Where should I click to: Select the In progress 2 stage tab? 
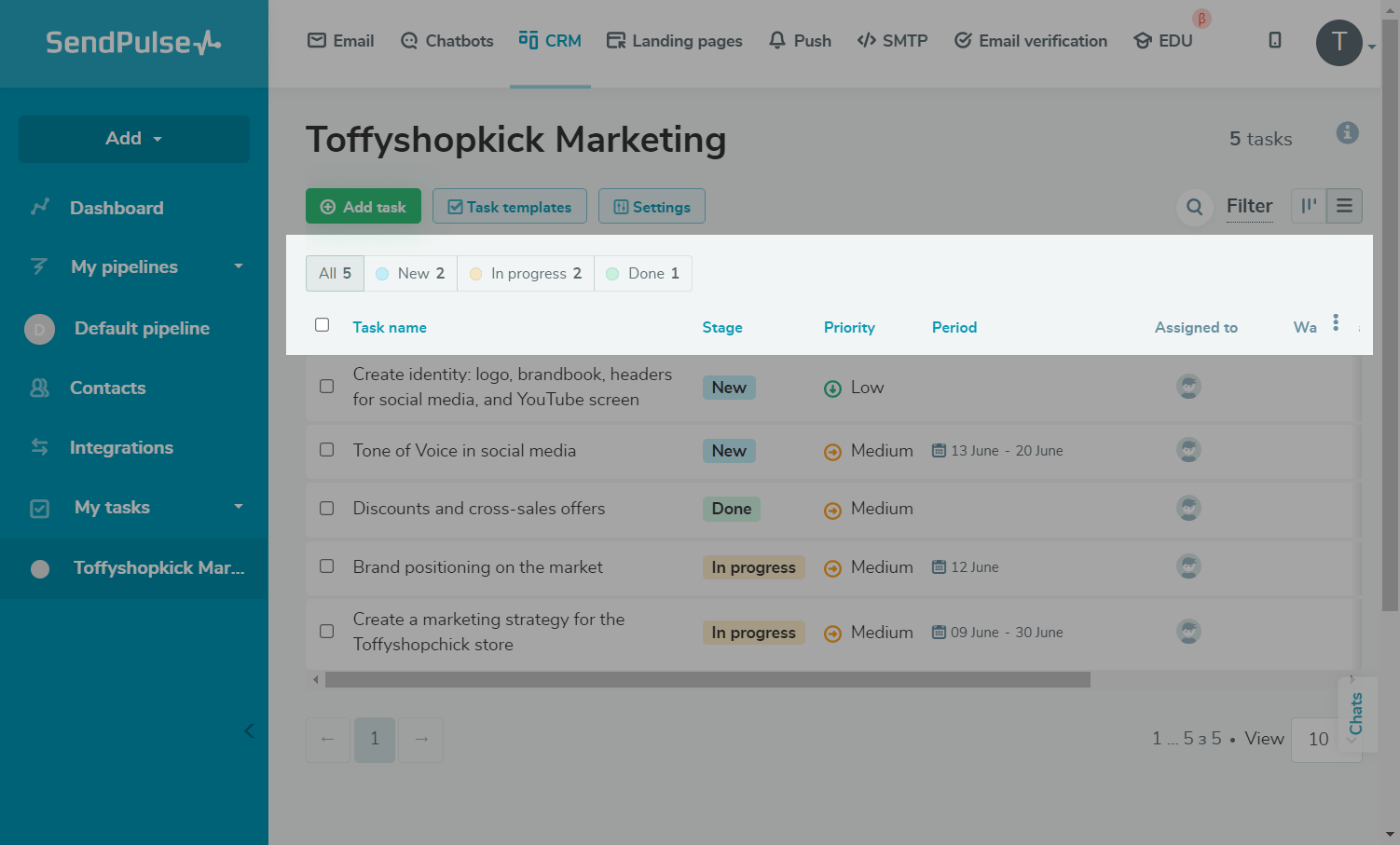(526, 273)
